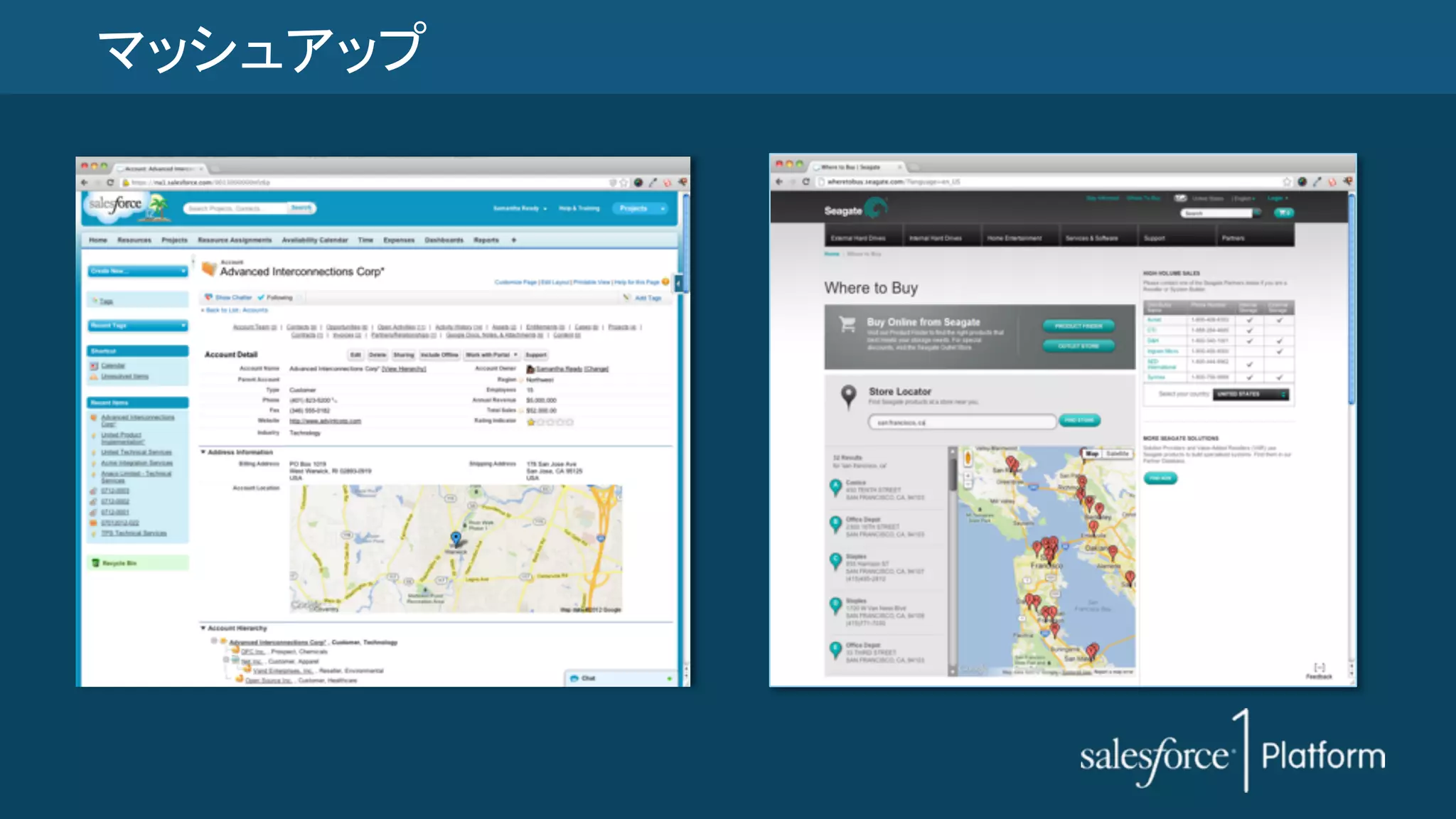Open the External Hard Drives menu

858,238
